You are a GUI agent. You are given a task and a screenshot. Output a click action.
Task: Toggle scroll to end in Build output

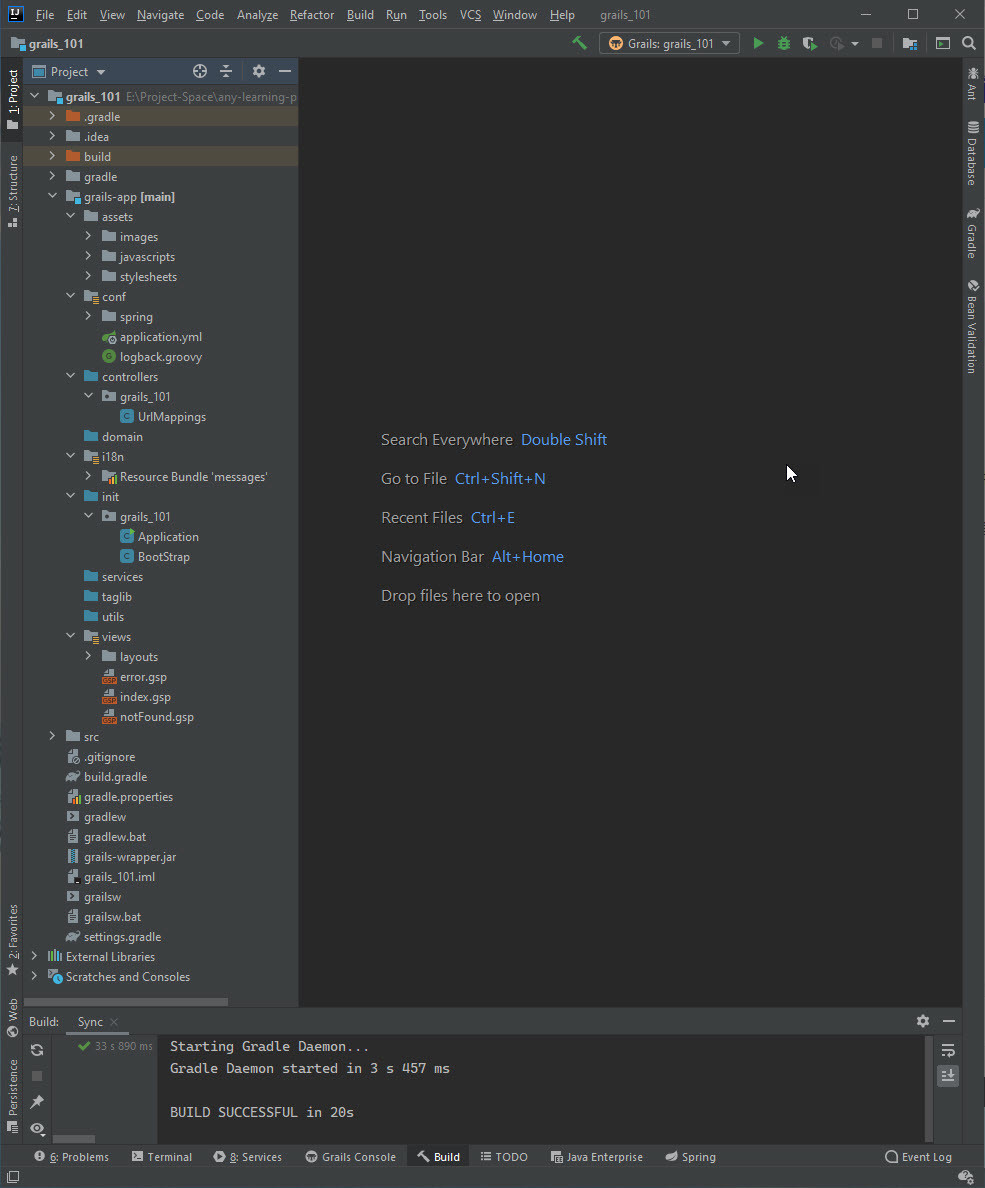948,1076
